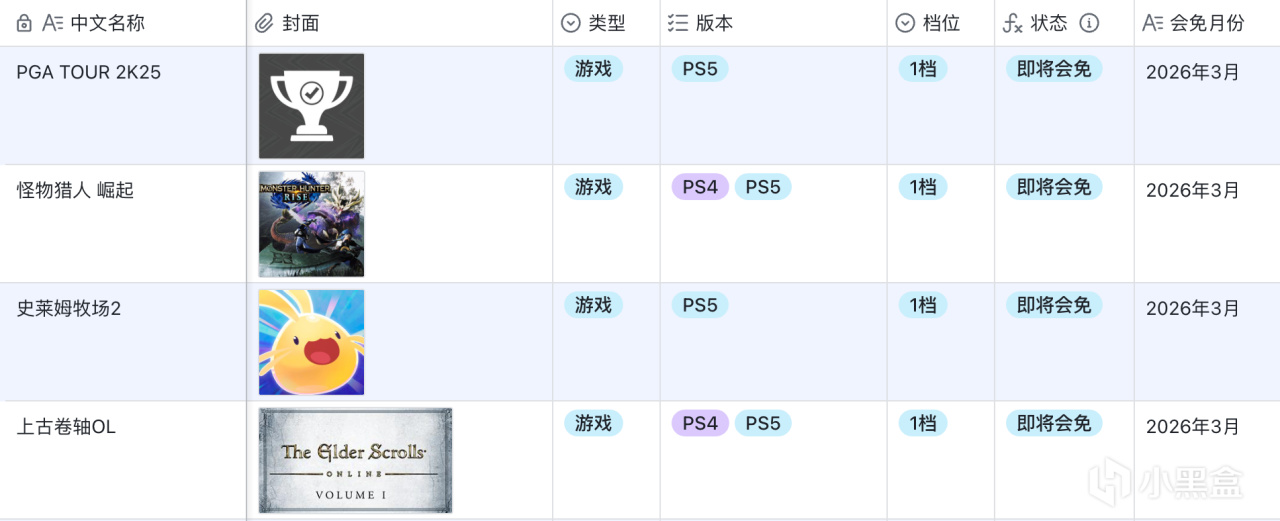Image resolution: width=1280 pixels, height=521 pixels.
Task: Click the single-select icon beside 类型
Action: [x=571, y=23]
